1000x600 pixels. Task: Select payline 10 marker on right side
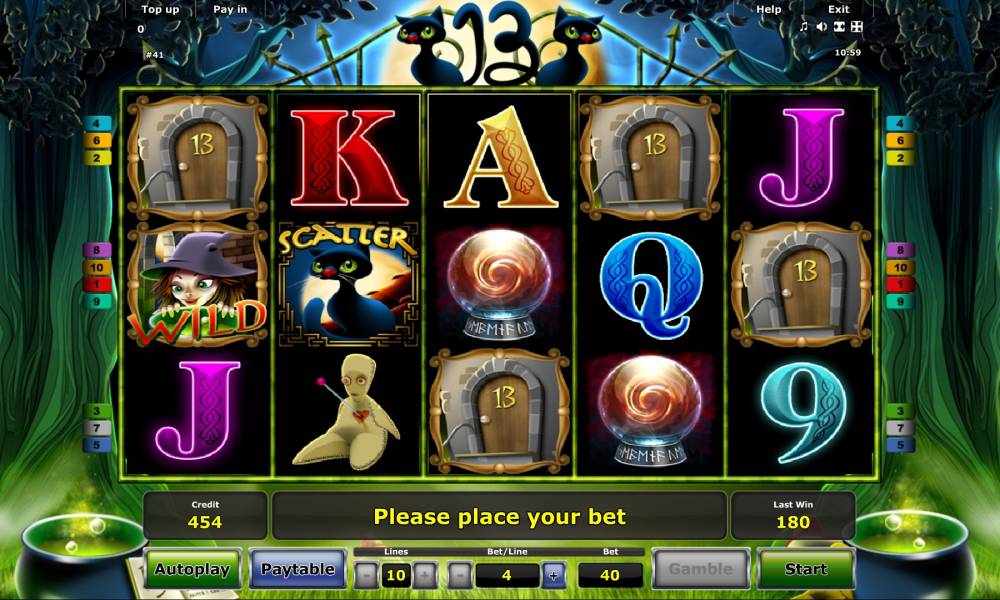[899, 267]
